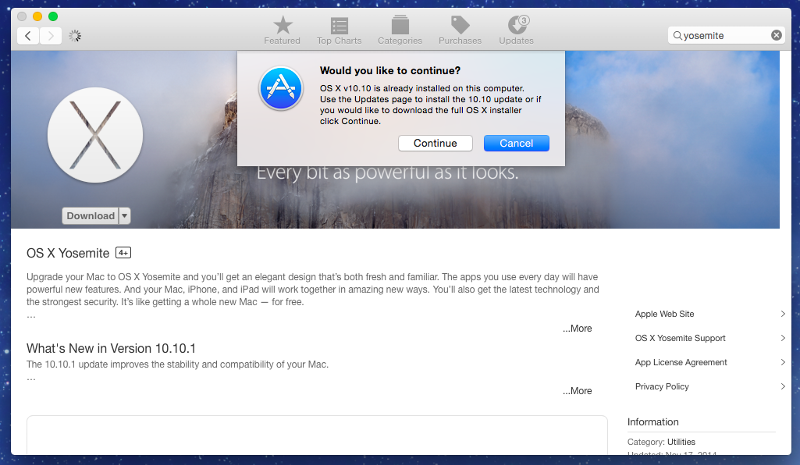Click the loading spinner icon
Screen dimensions: 800x465
click(75, 36)
